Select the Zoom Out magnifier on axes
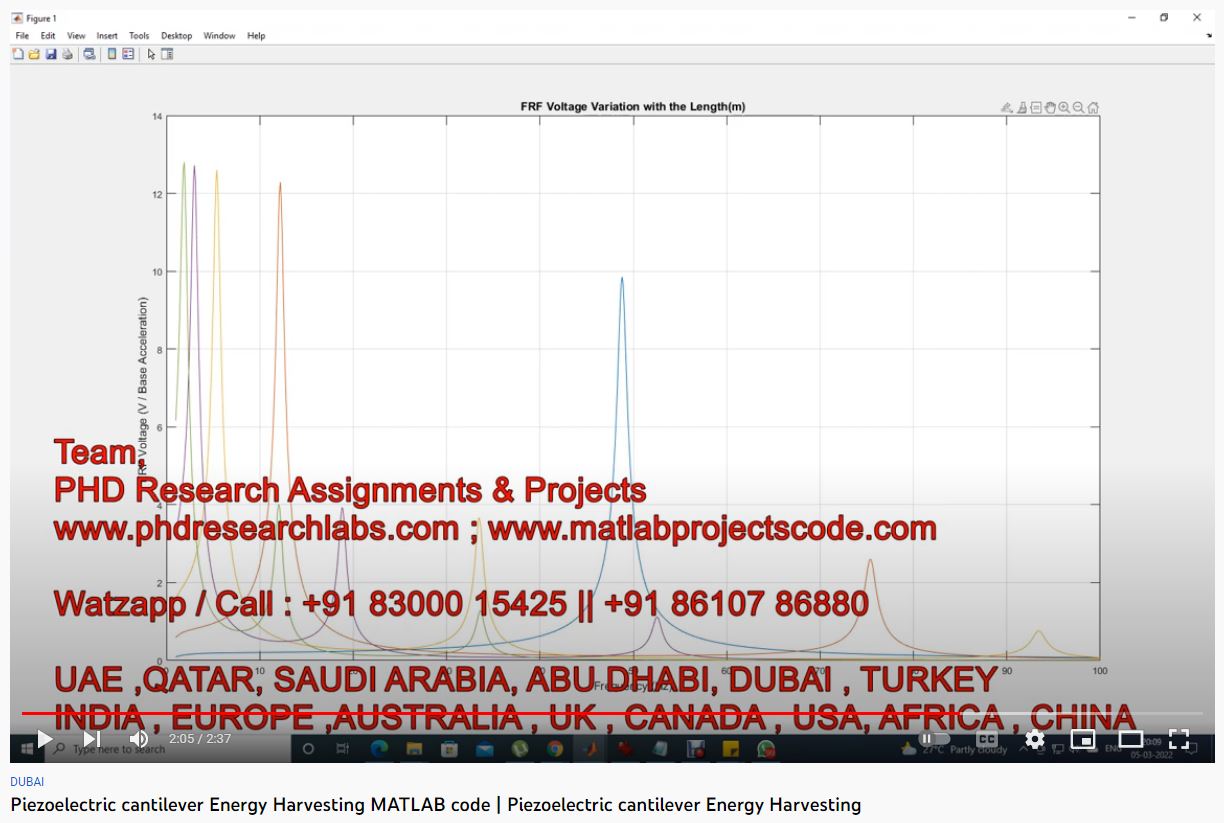This screenshot has height=823, width=1224. pos(1078,108)
